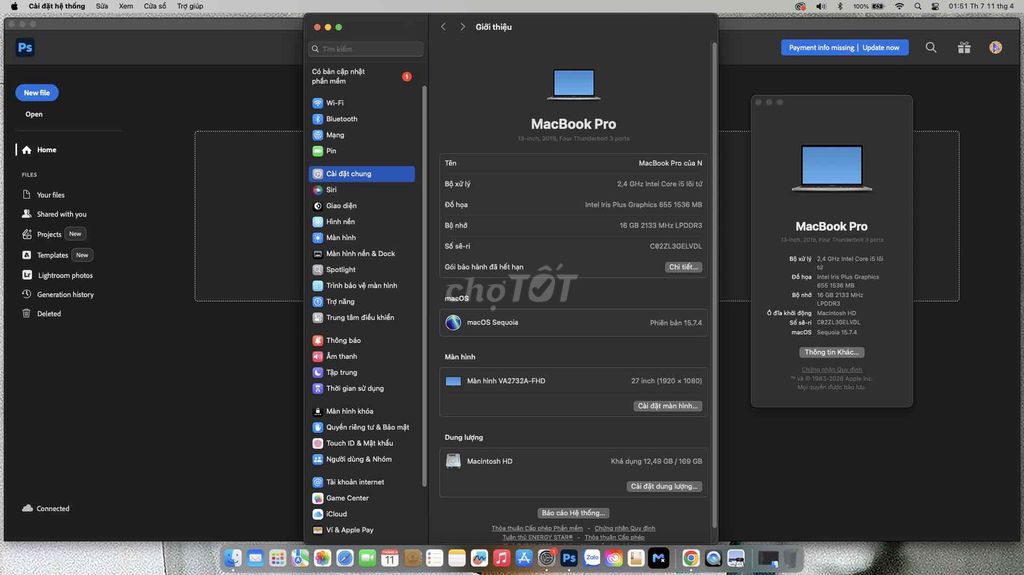The image size is (1024, 575).
Task: Click the Chi tiết... warranty button
Action: click(x=683, y=267)
